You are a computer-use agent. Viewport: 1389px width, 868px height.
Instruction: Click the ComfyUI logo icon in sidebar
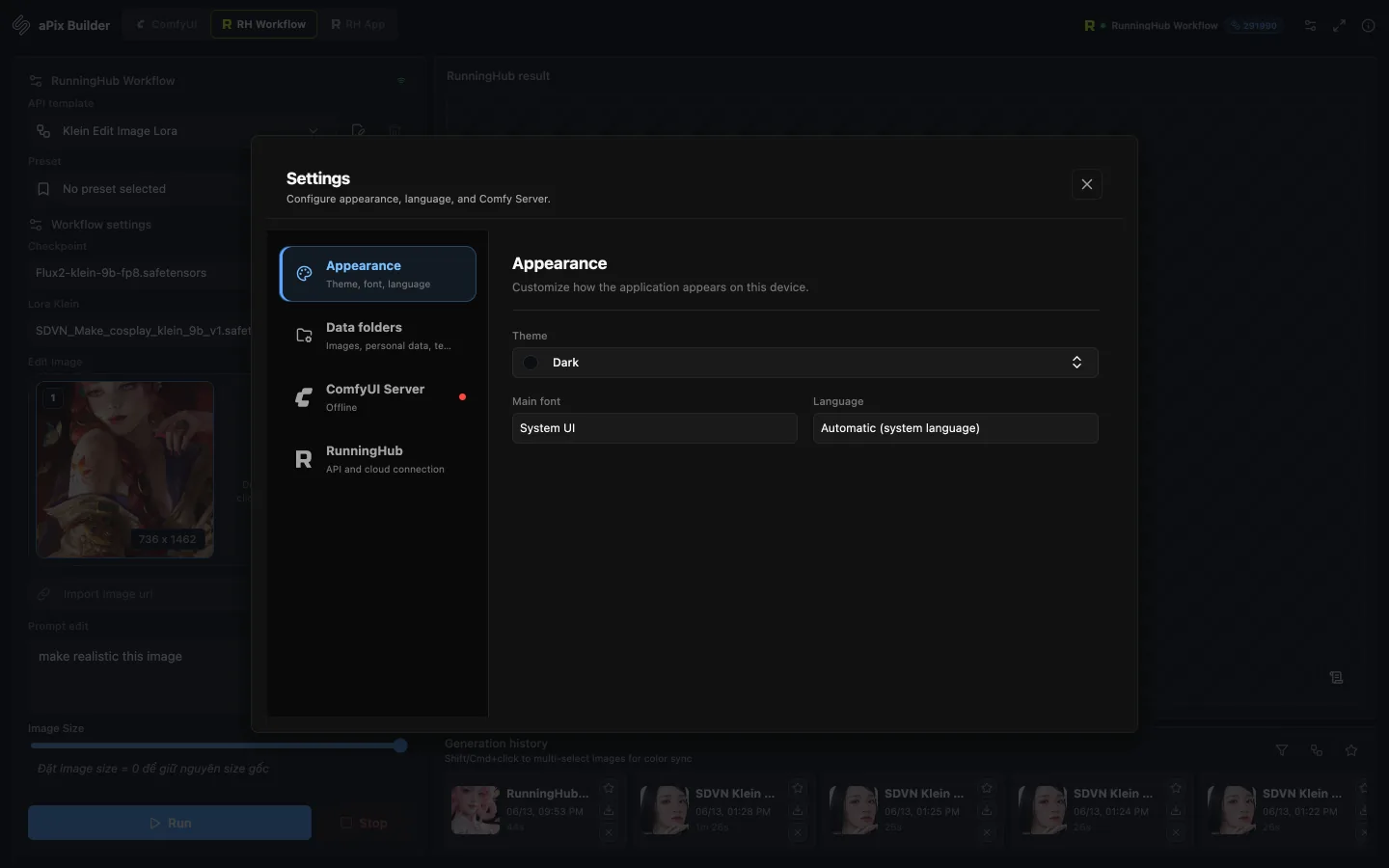304,397
